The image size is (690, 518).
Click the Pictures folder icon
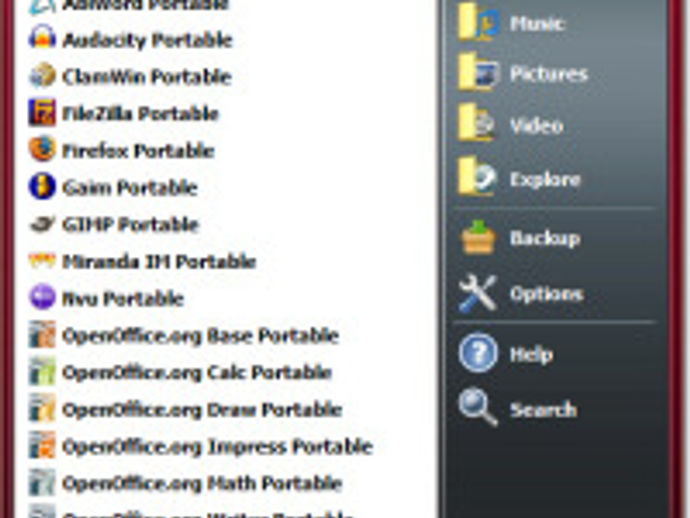click(x=478, y=73)
